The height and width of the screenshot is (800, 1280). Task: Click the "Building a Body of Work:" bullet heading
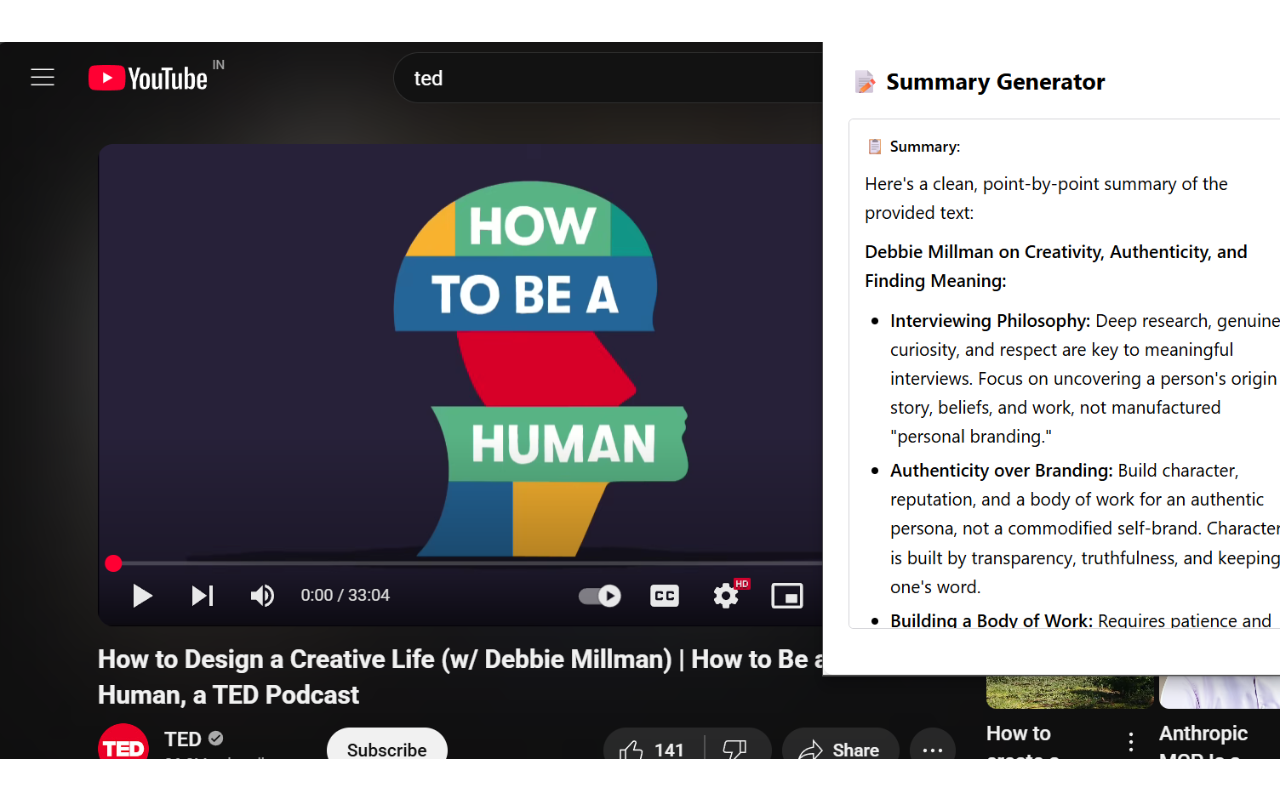click(991, 620)
